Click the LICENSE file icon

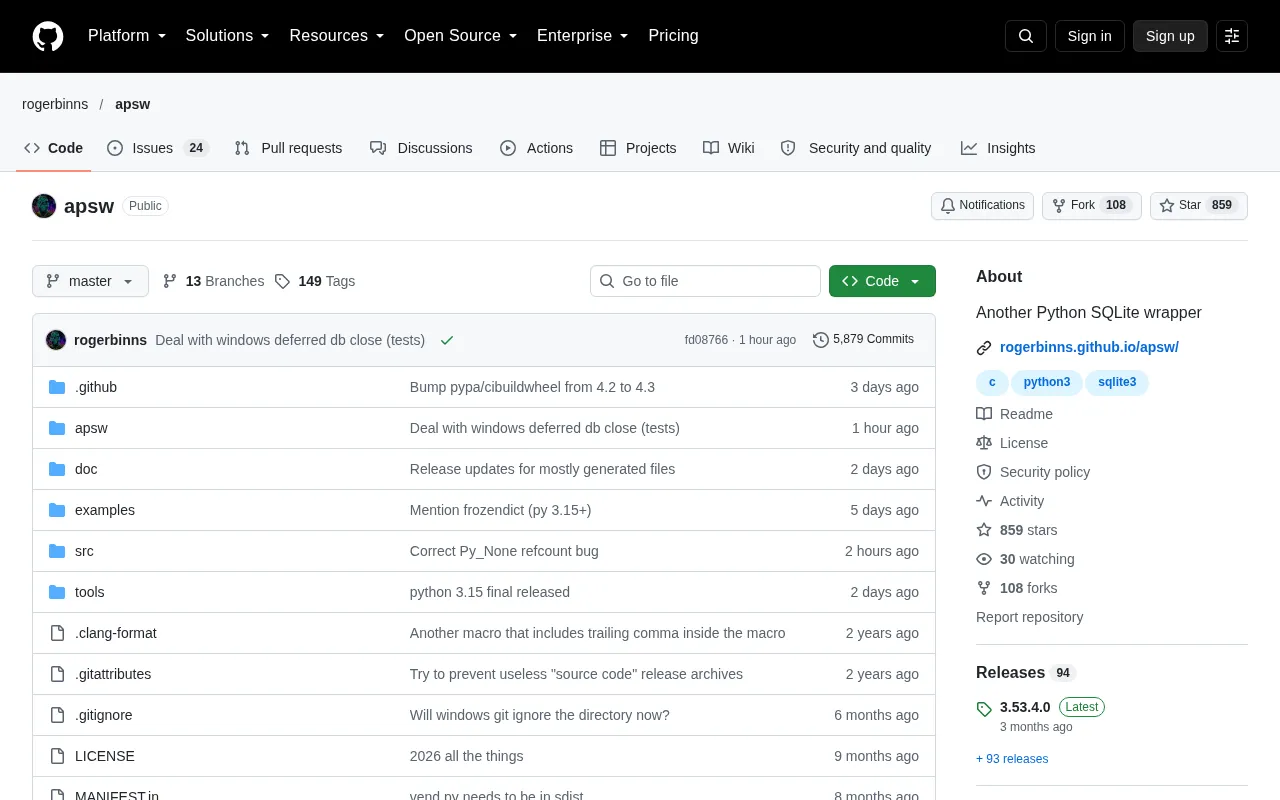click(x=57, y=756)
